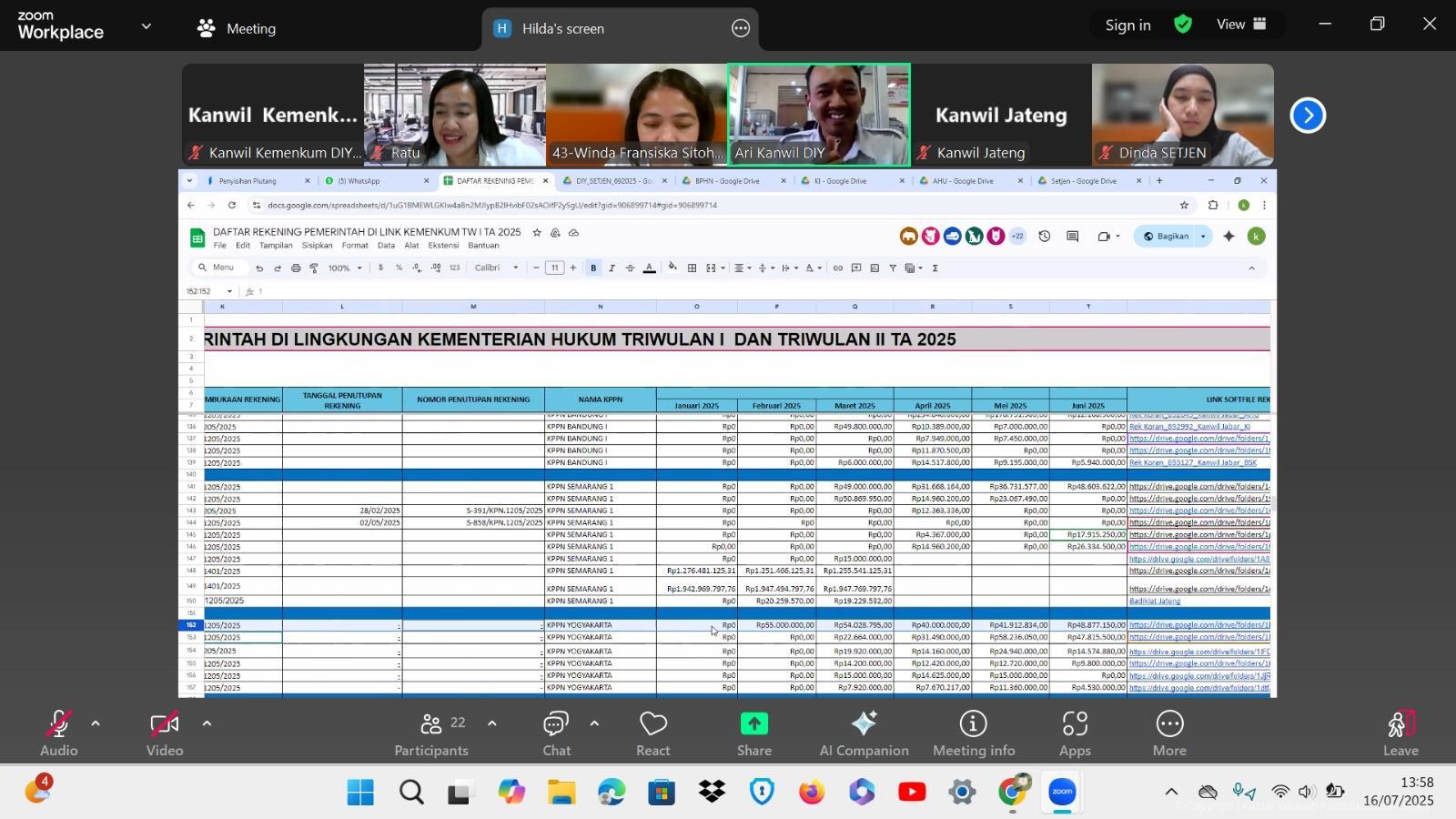
Task: Unmute the microphone Audio button
Action: point(58,733)
